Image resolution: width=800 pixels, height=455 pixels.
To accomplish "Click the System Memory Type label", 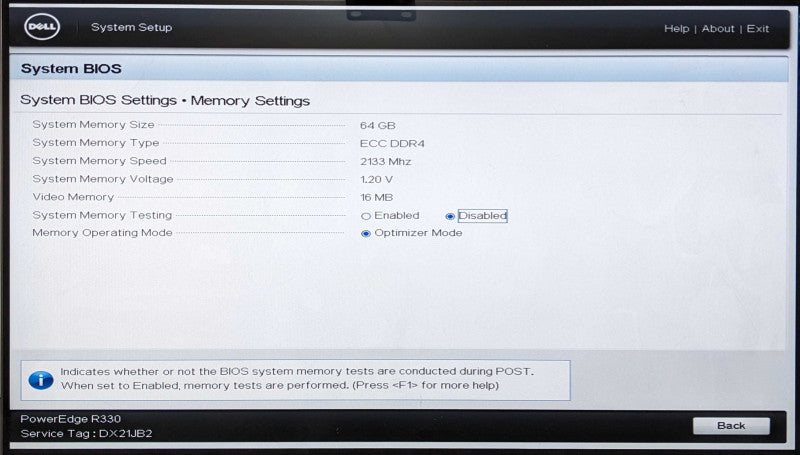I will (96, 143).
